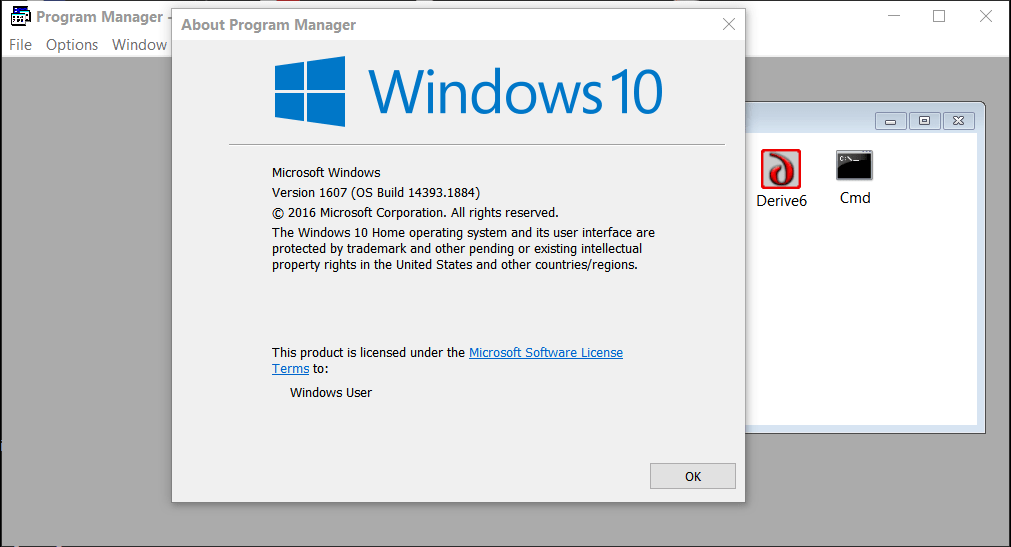Screen dimensions: 1011x547
Task: Open the Derive6 program icon
Action: pos(781,169)
